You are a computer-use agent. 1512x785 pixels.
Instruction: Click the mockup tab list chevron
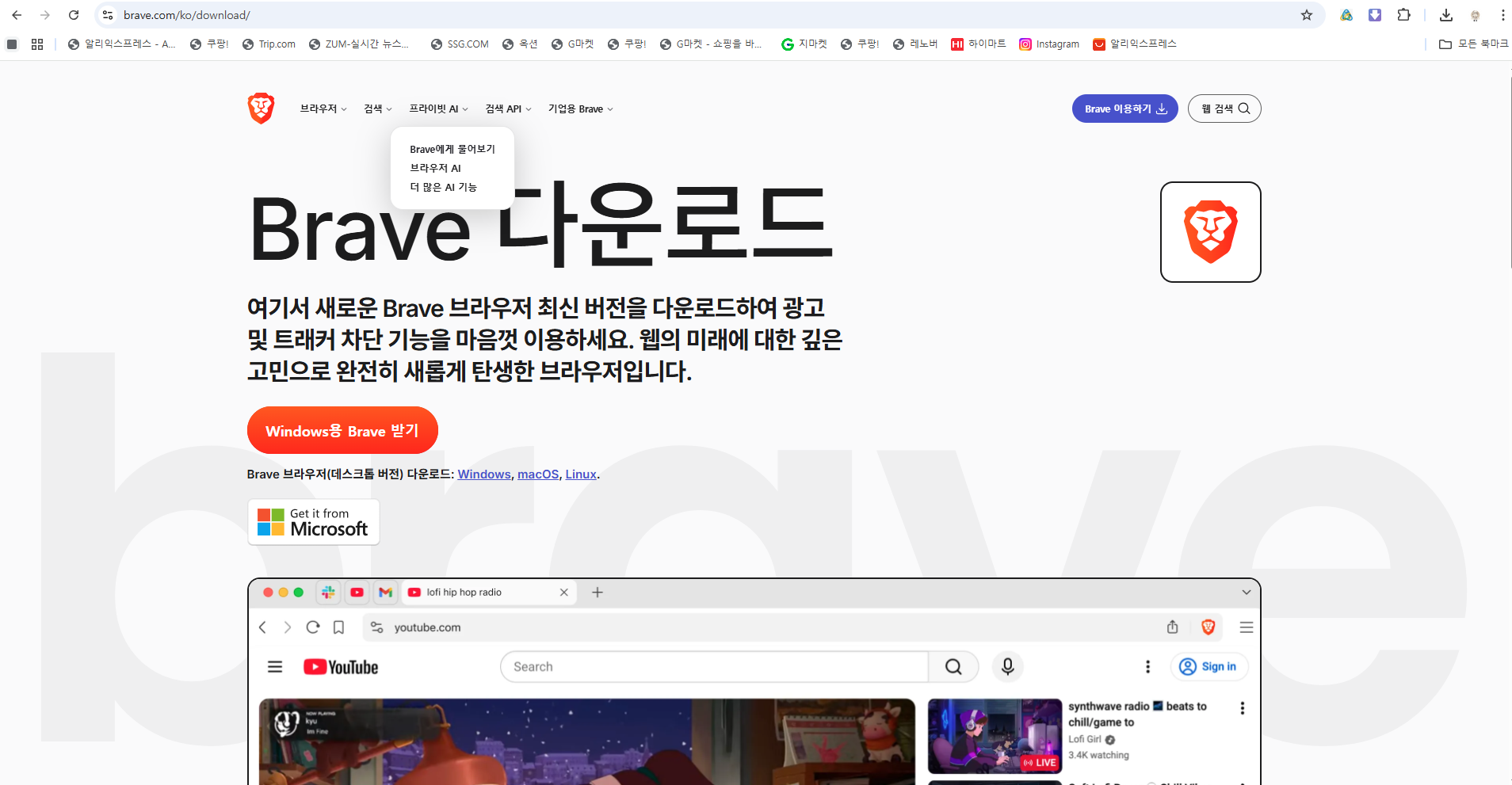pyautogui.click(x=1246, y=593)
